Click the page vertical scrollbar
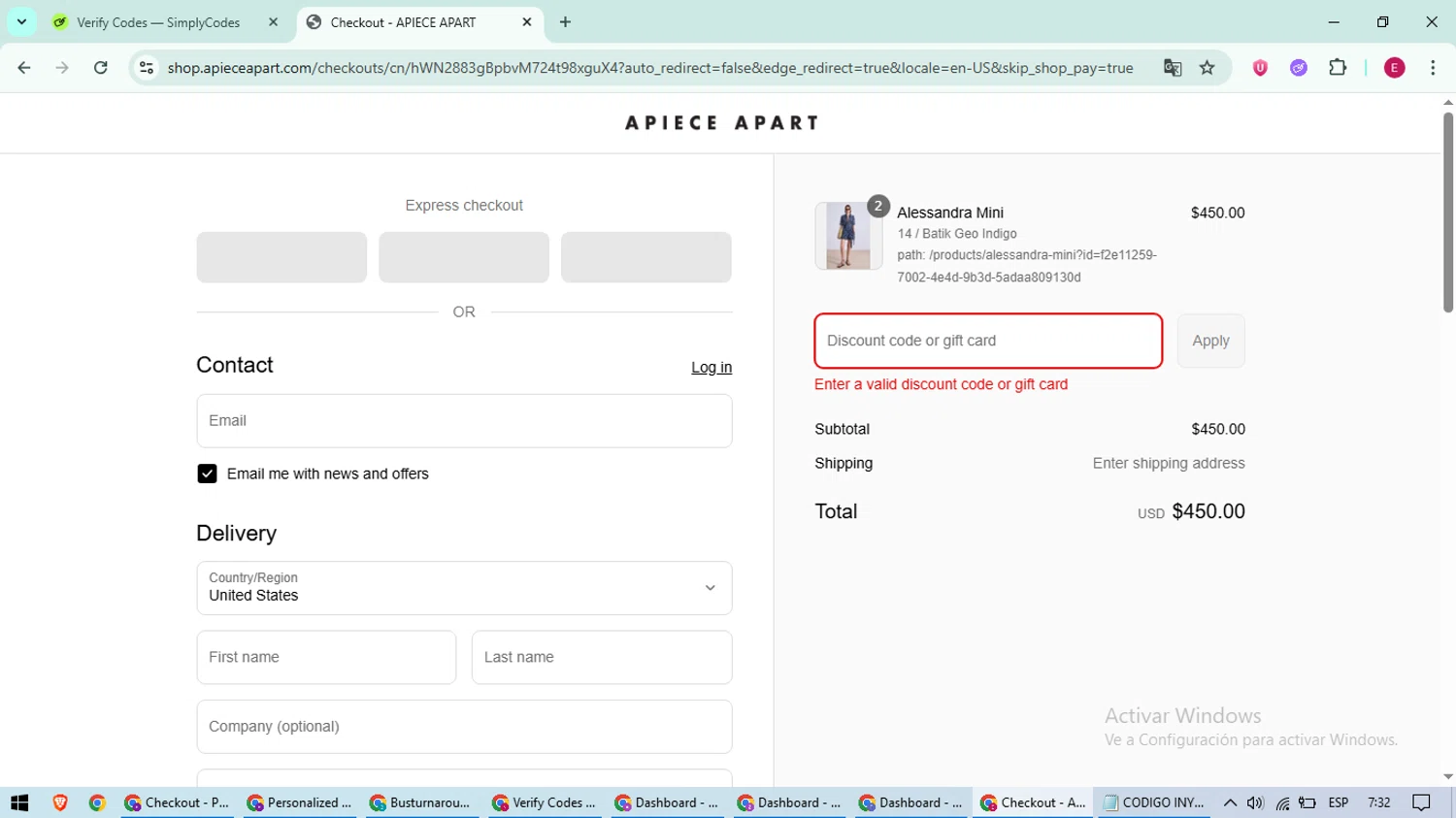 1447,213
